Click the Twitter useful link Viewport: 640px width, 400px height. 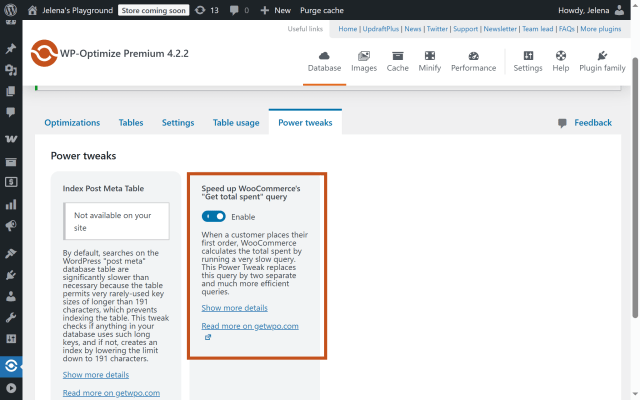click(437, 29)
